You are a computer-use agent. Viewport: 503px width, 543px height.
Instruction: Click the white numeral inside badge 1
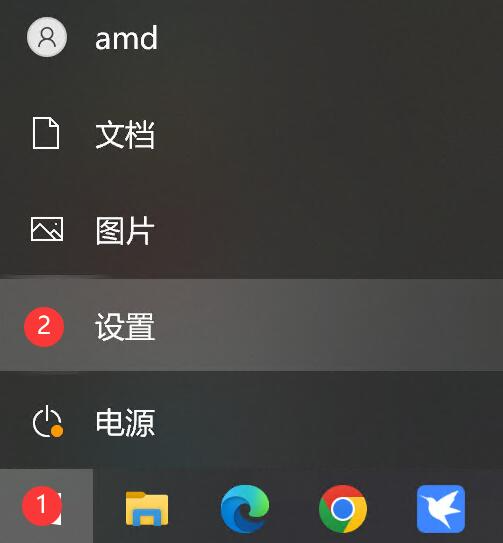[x=42, y=504]
